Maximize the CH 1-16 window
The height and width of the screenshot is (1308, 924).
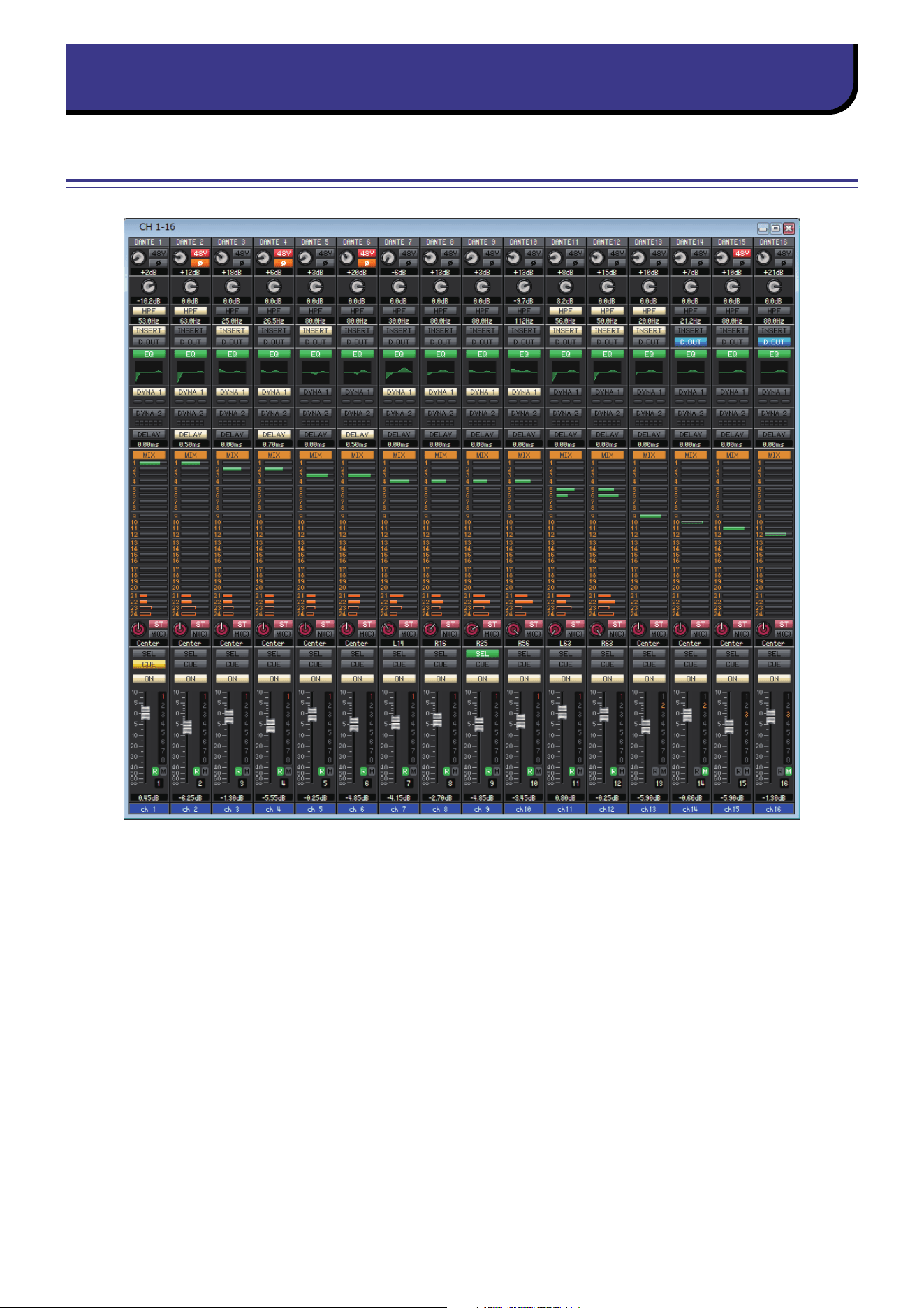point(775,228)
